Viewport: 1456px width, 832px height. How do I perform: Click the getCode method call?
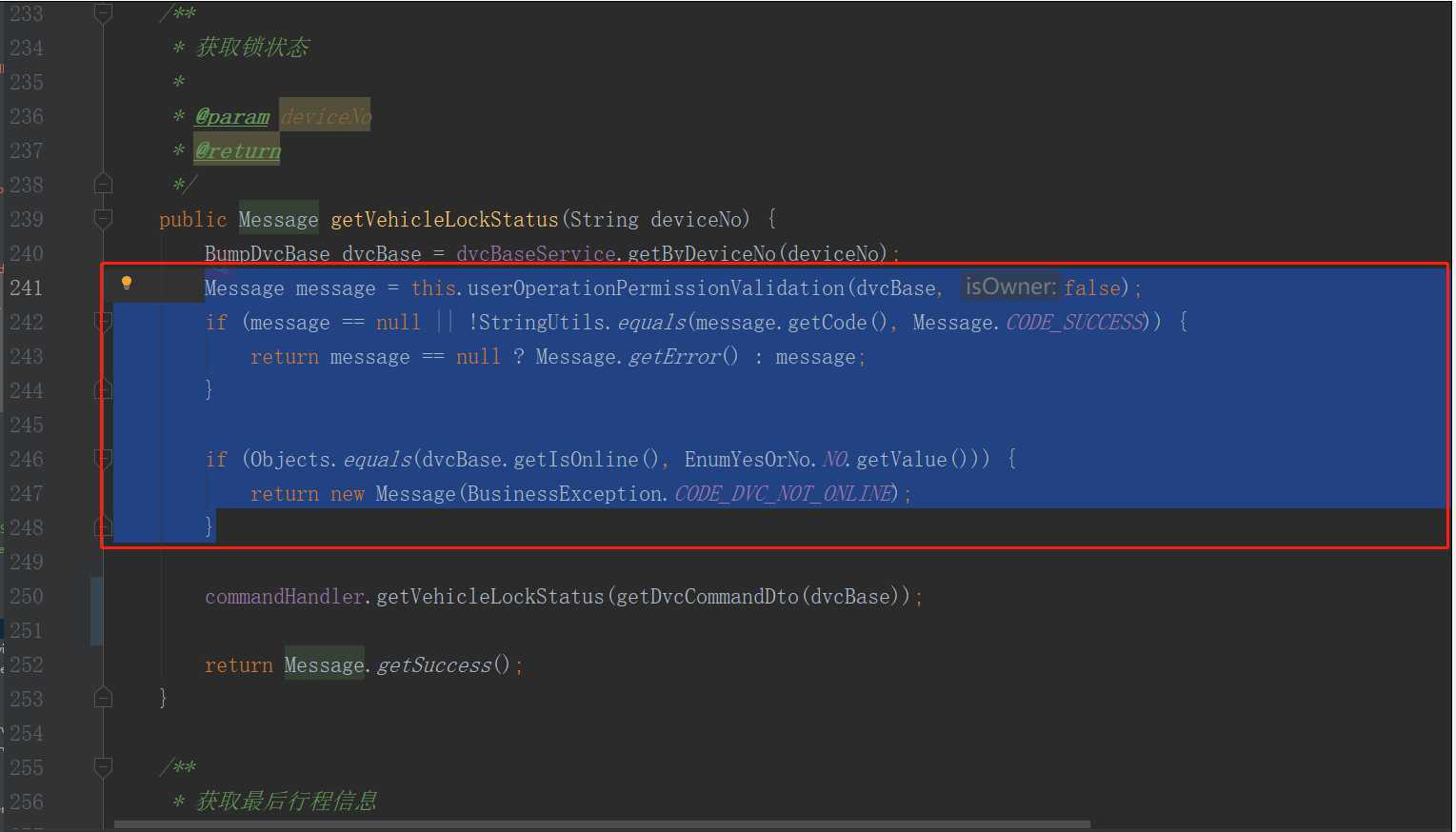828,323
